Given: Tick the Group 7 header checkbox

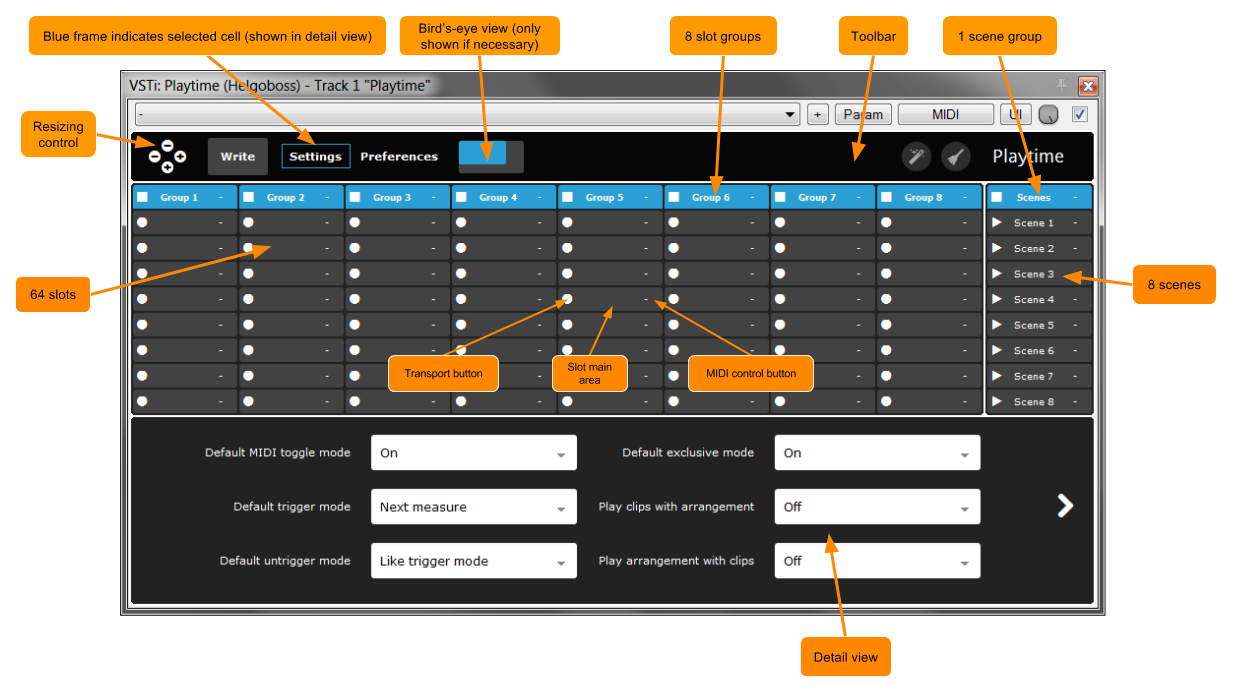Looking at the screenshot, I should click(x=780, y=197).
